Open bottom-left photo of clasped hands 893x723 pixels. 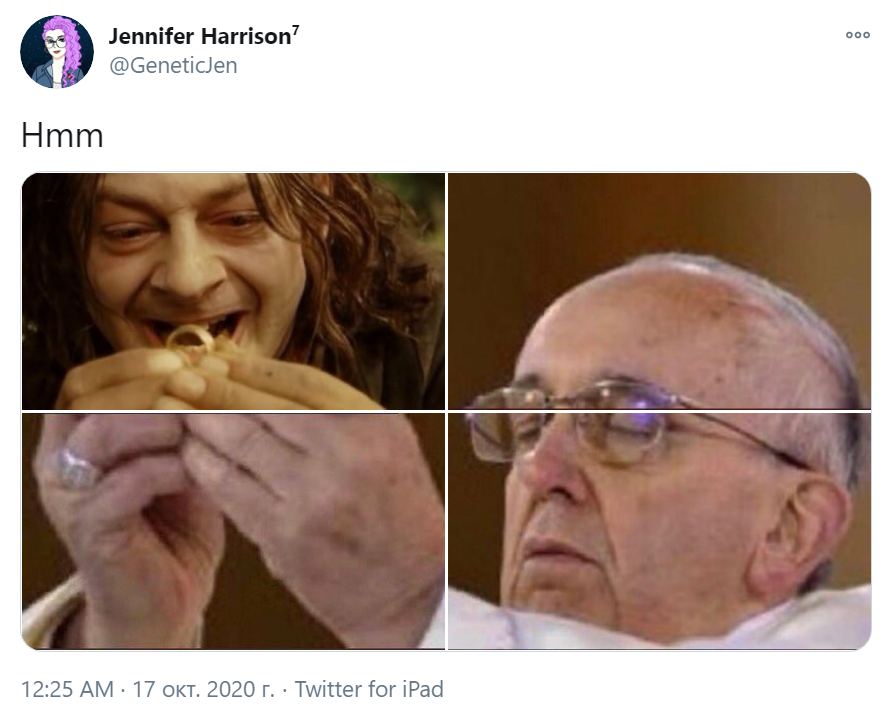234,531
